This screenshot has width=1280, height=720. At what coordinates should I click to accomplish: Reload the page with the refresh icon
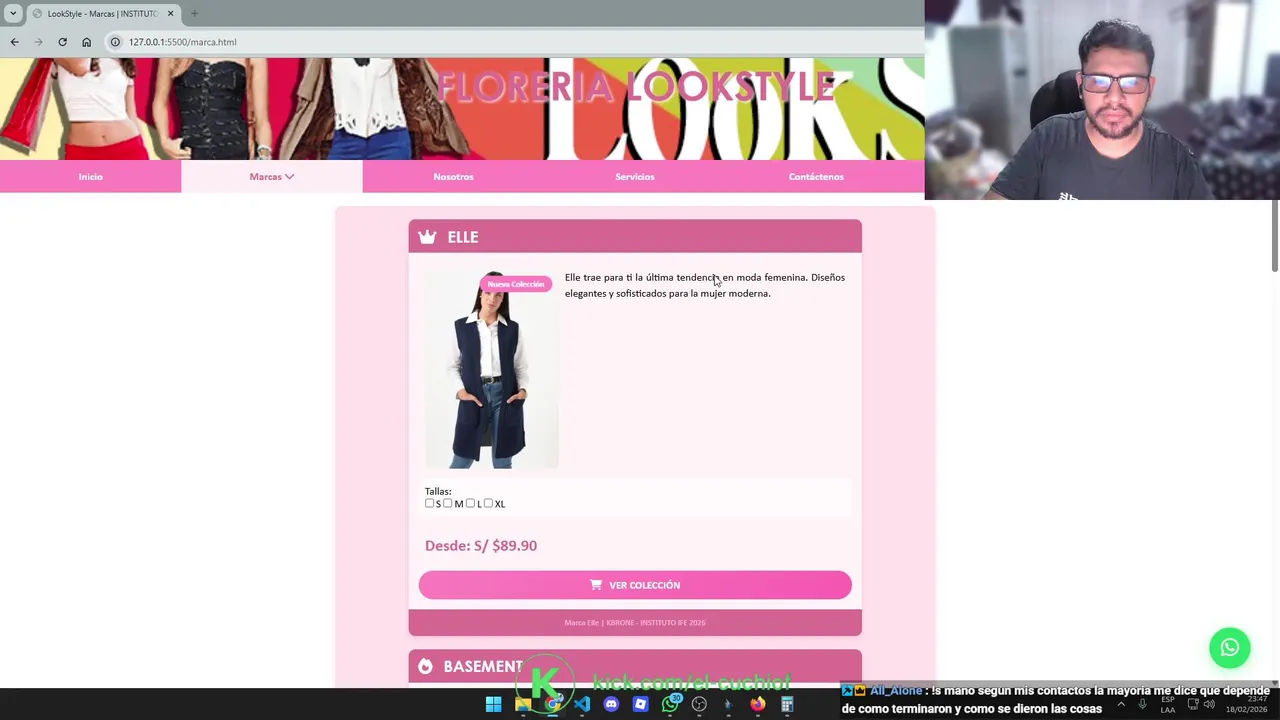(62, 42)
